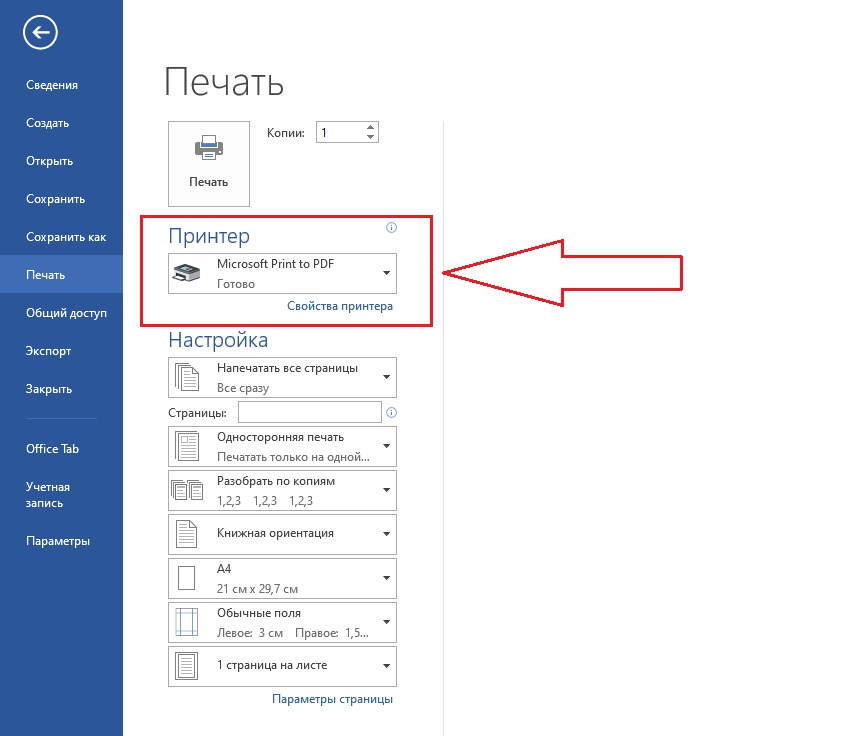Click the info icon next to Страницы field
Image resolution: width=856 pixels, height=736 pixels.
391,413
